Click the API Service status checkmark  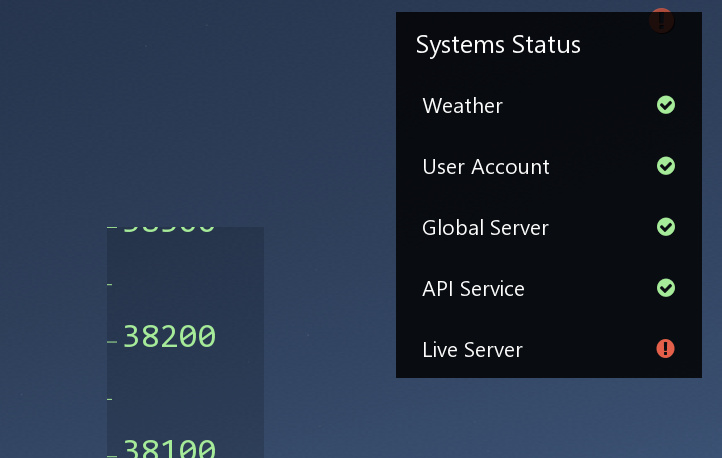[666, 288]
